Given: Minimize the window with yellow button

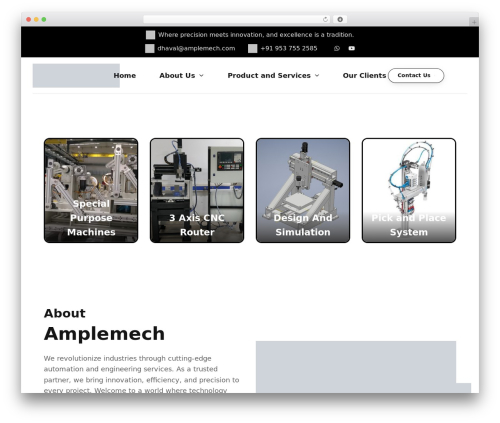Looking at the screenshot, I should tap(36, 19).
